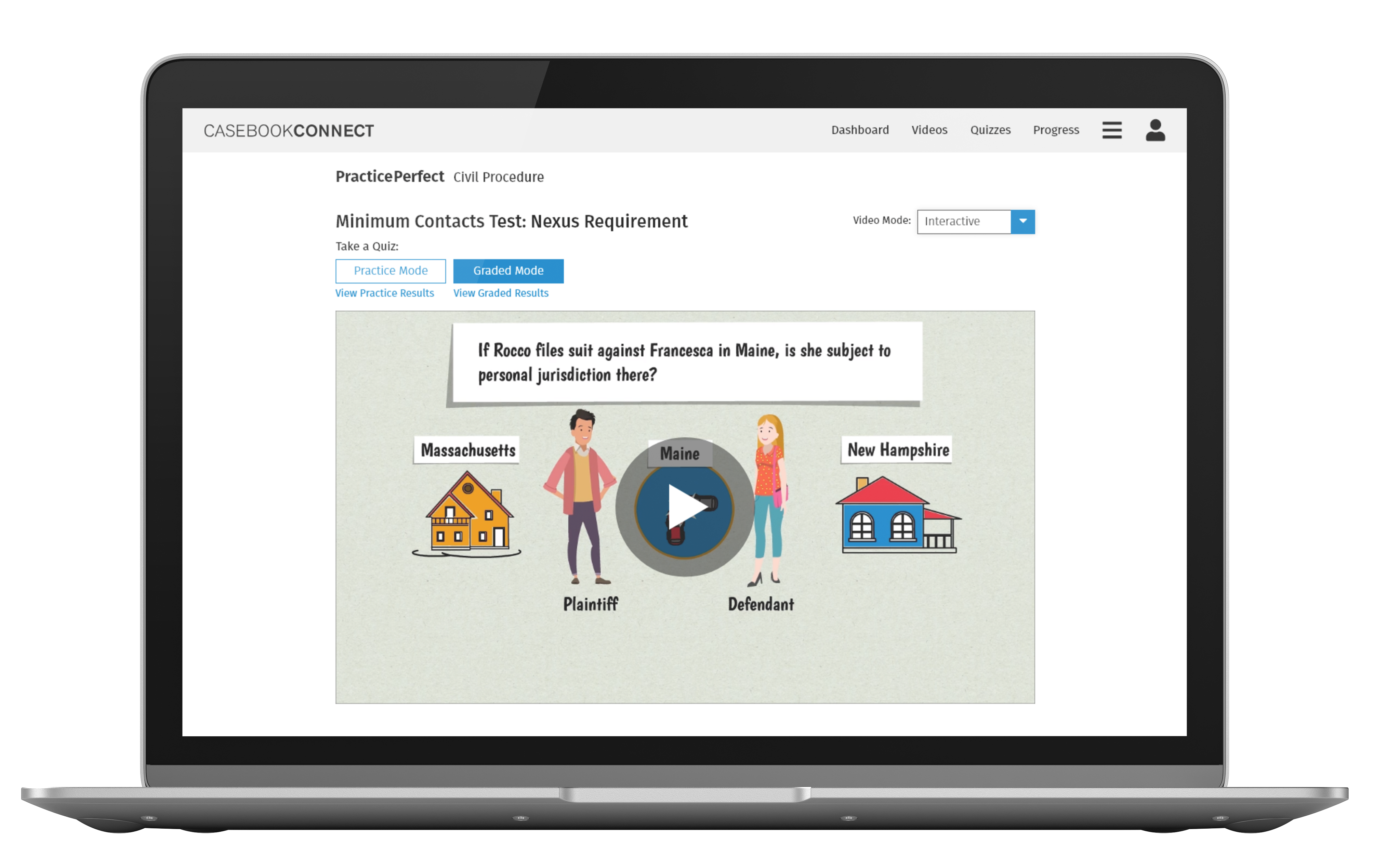Open the Videos menu item
The image size is (1373, 868).
tap(929, 130)
